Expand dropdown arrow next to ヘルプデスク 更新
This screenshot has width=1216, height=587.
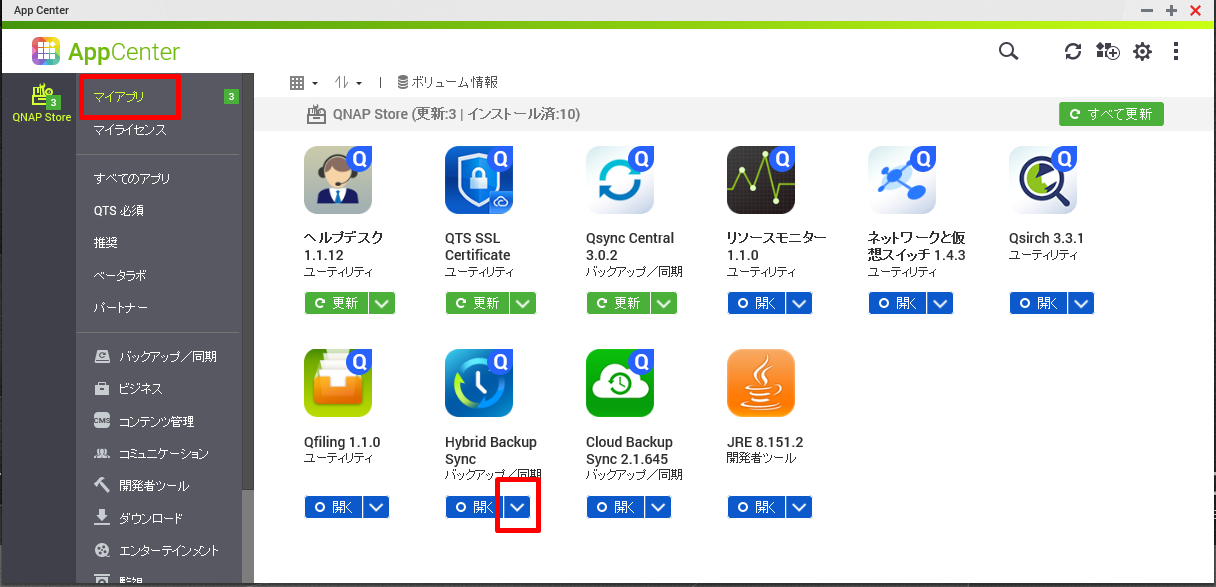click(x=382, y=303)
